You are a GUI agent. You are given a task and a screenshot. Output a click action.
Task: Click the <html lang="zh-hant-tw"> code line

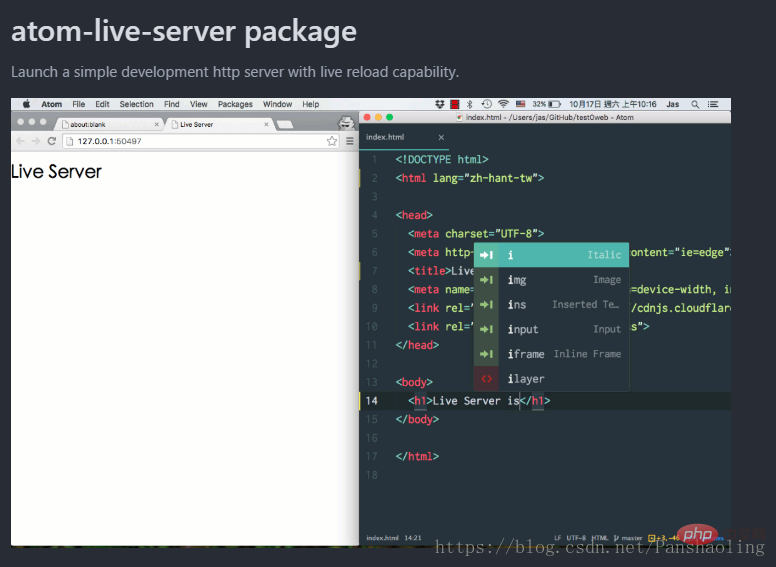tap(470, 178)
